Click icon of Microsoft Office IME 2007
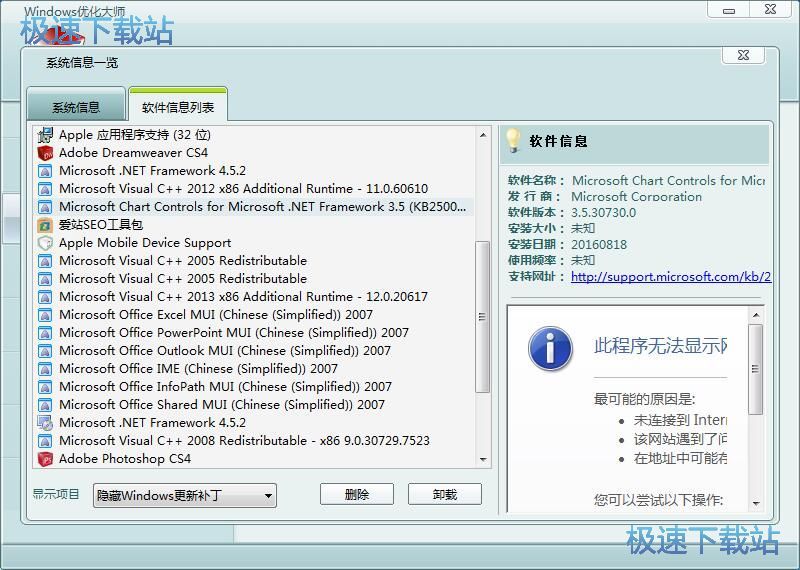The width and height of the screenshot is (800, 570). tap(45, 369)
